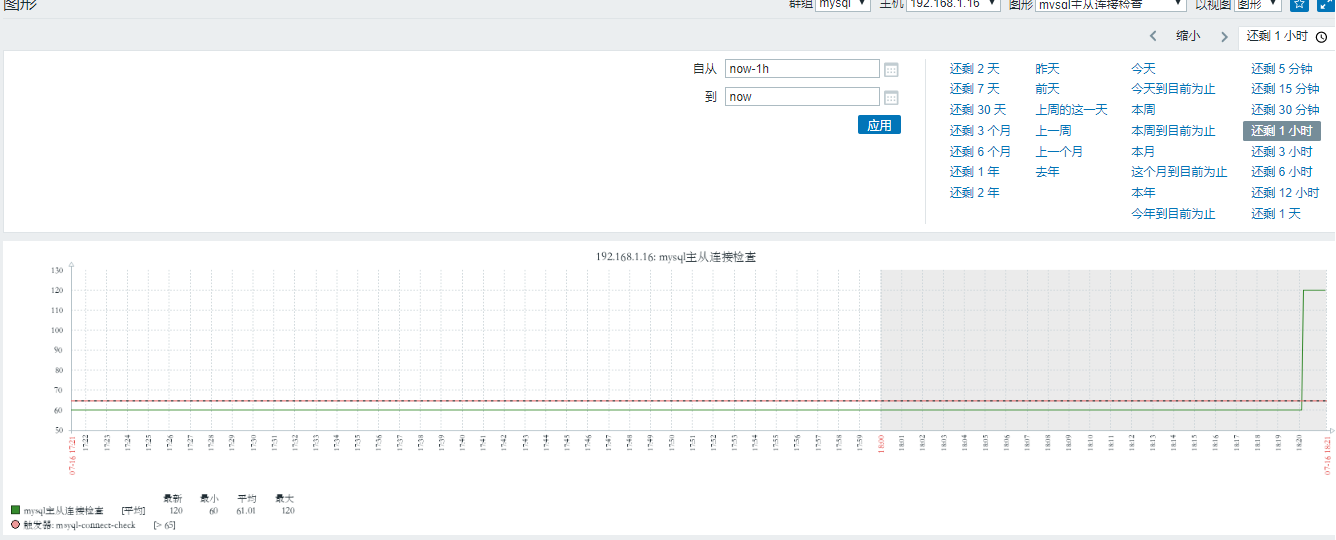Pick the 本年 time range
The image size is (1336, 540).
tap(1143, 193)
